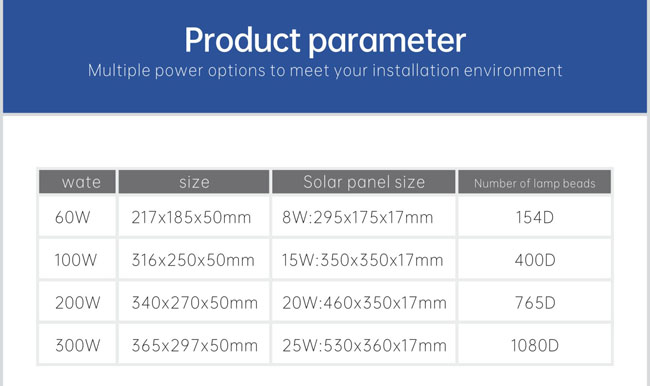Click the 365x297x50mm size cell
Viewport: 650px width, 386px height.
click(x=194, y=345)
